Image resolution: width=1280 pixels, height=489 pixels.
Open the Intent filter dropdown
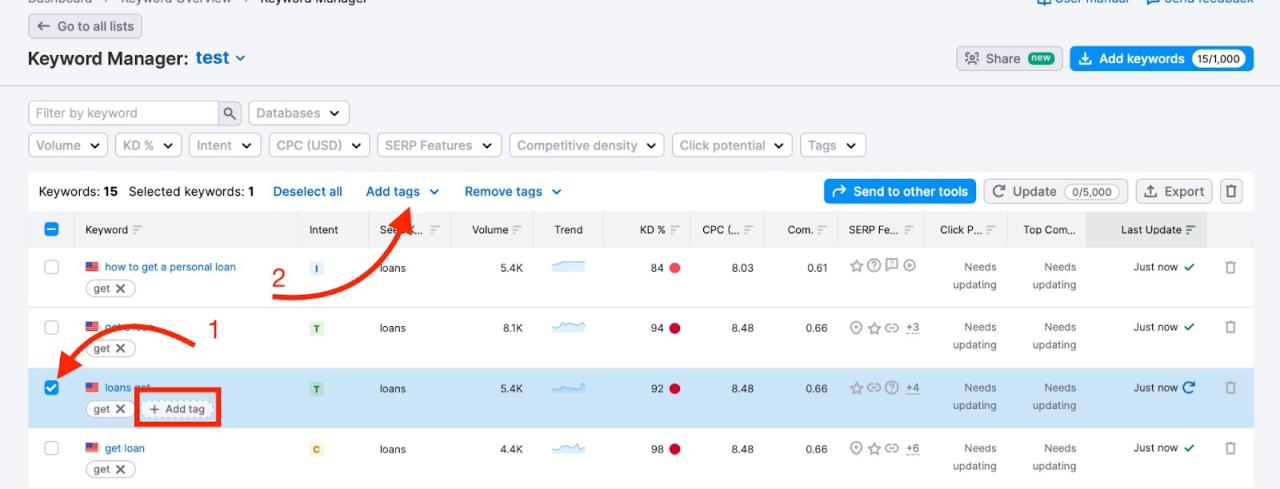click(225, 145)
